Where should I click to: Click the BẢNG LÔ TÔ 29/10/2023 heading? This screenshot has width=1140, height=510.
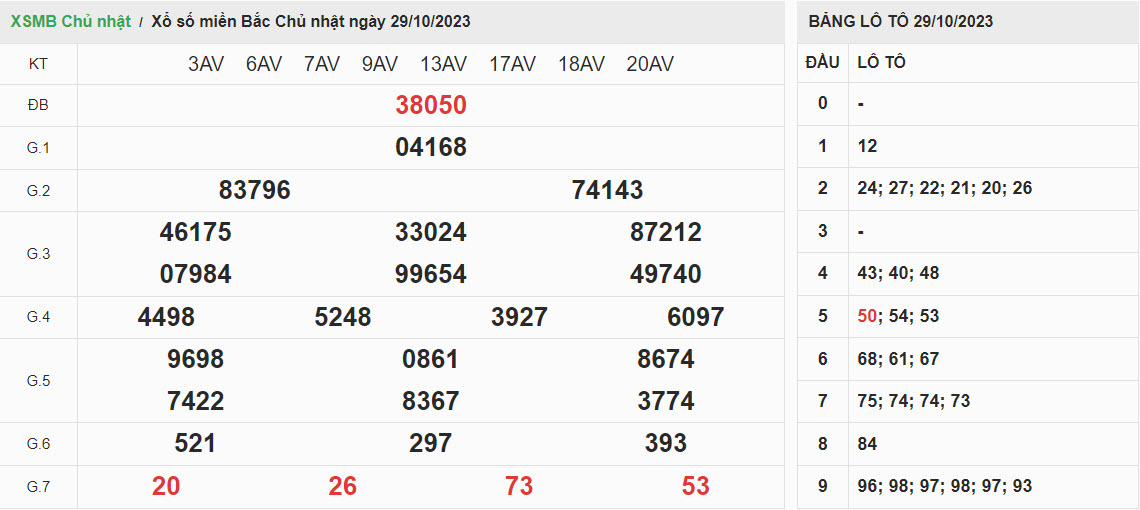(x=900, y=21)
